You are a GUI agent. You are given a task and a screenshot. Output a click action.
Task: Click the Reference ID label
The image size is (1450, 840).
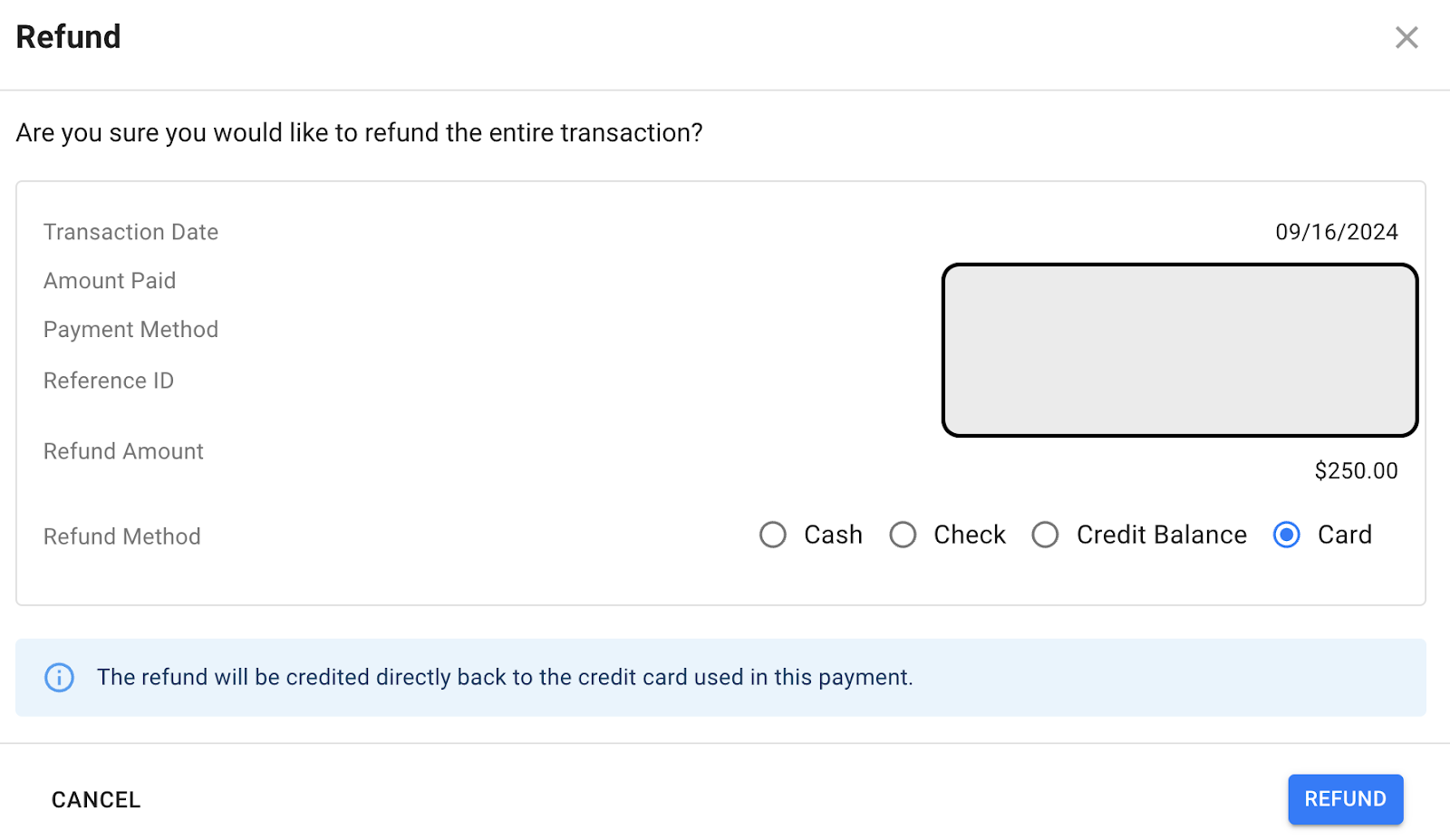(x=109, y=381)
